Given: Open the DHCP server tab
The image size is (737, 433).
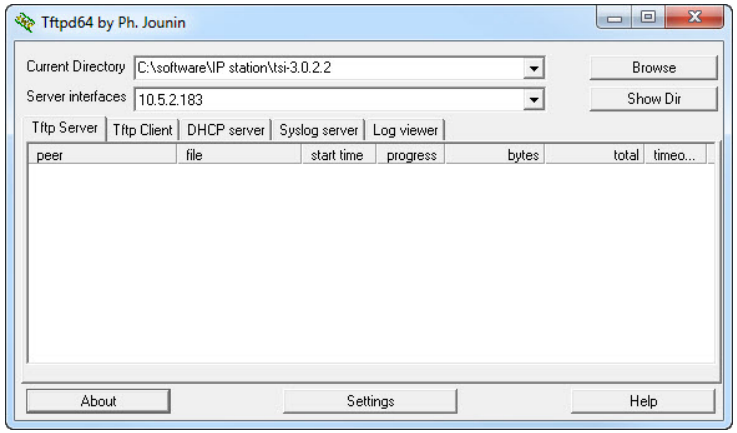Looking at the screenshot, I should (226, 130).
